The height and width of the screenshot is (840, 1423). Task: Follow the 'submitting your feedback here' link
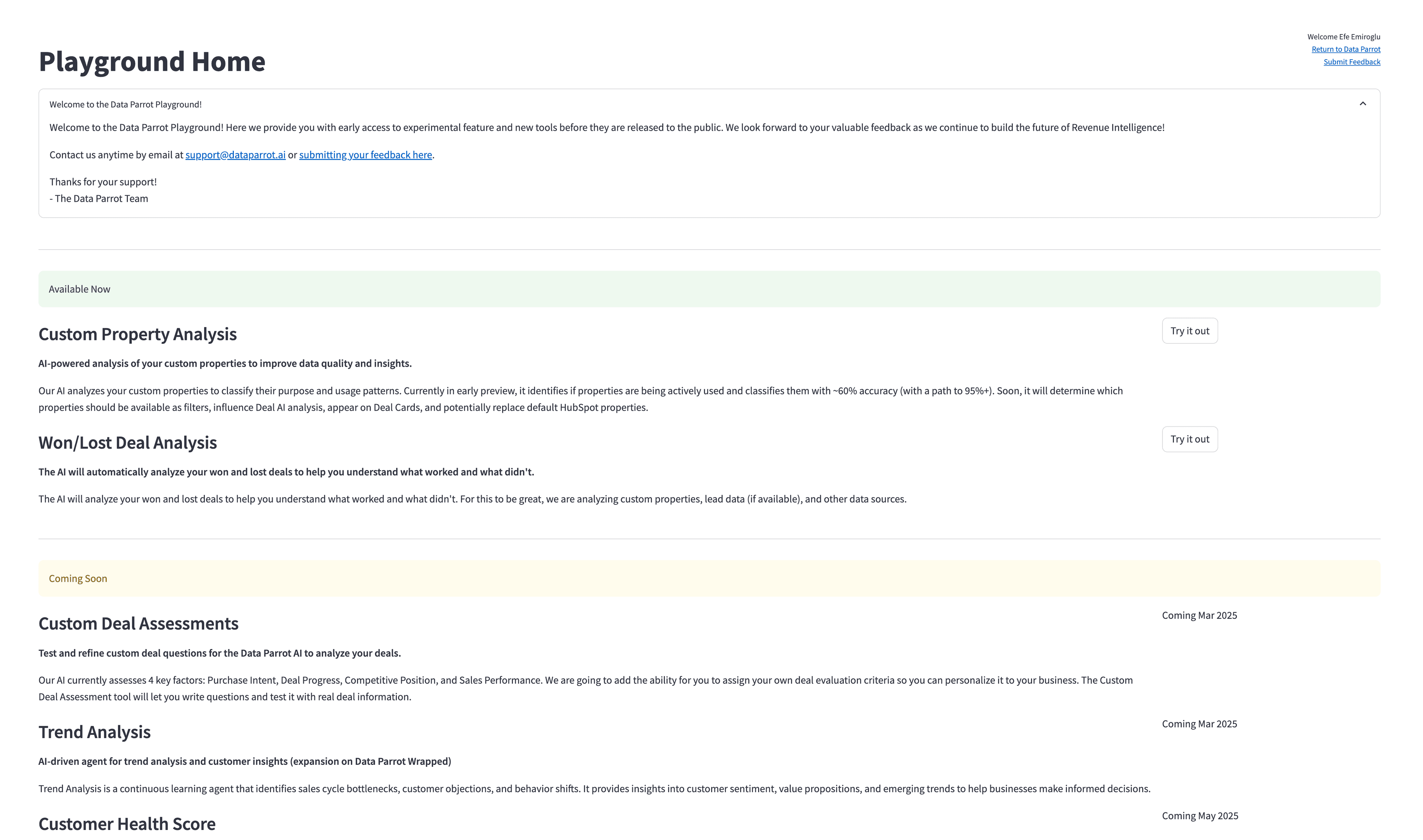[365, 154]
